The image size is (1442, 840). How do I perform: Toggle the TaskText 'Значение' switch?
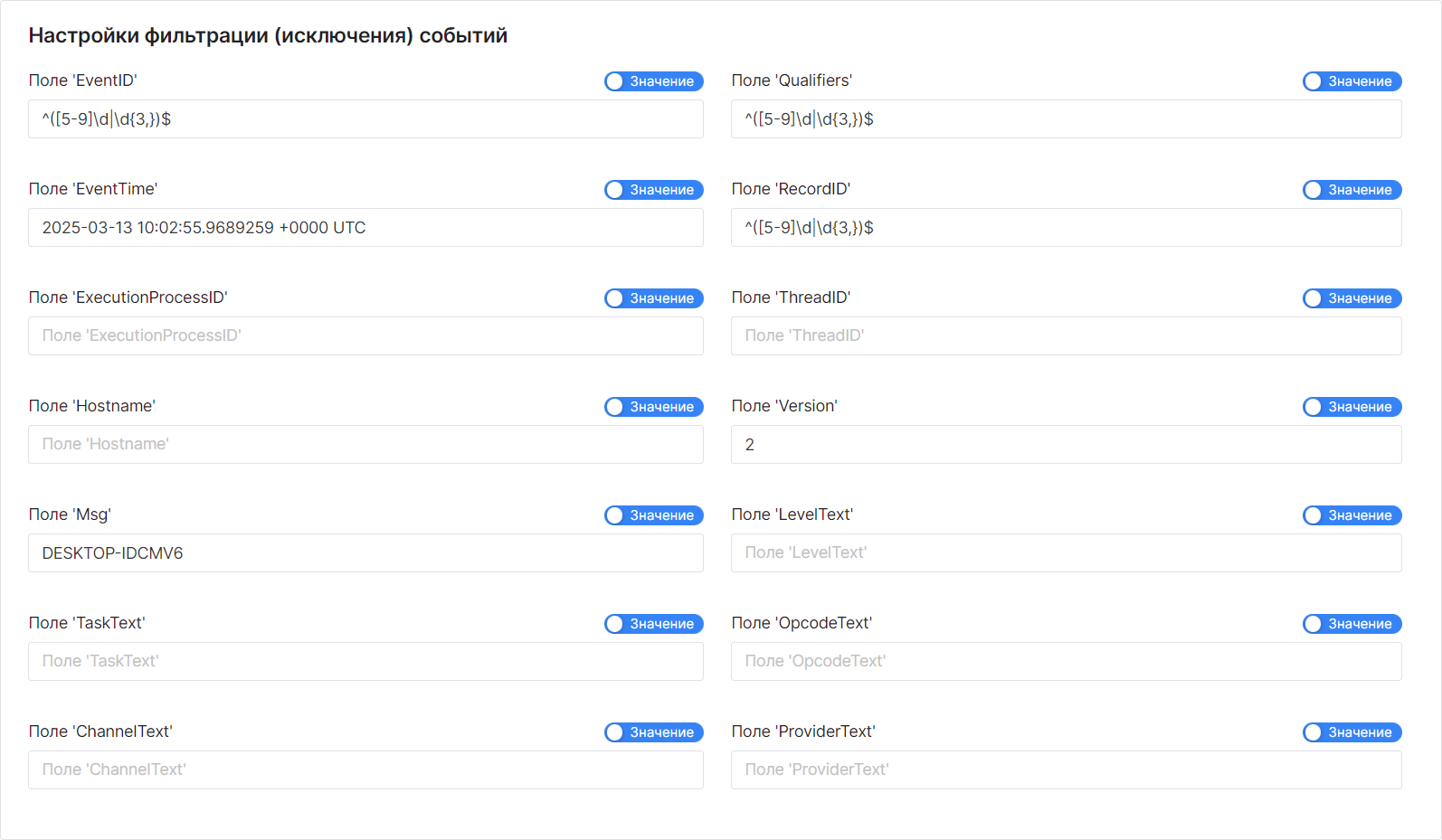click(x=653, y=624)
